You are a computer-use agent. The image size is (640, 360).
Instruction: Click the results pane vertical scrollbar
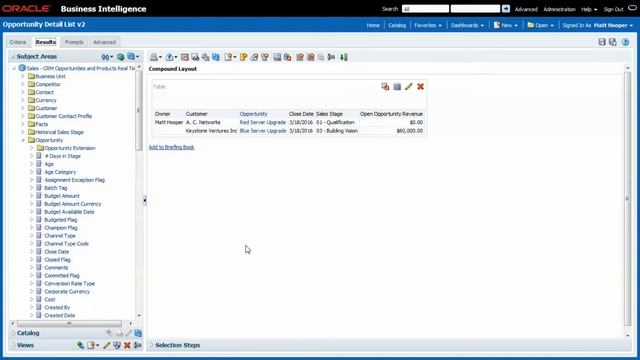pyautogui.click(x=627, y=198)
